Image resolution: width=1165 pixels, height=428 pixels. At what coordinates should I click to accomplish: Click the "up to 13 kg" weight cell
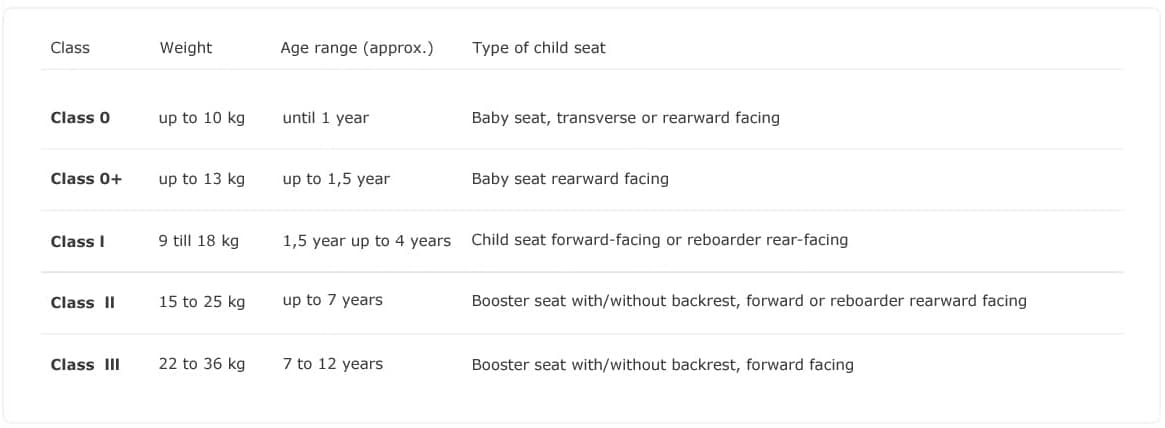point(202,179)
